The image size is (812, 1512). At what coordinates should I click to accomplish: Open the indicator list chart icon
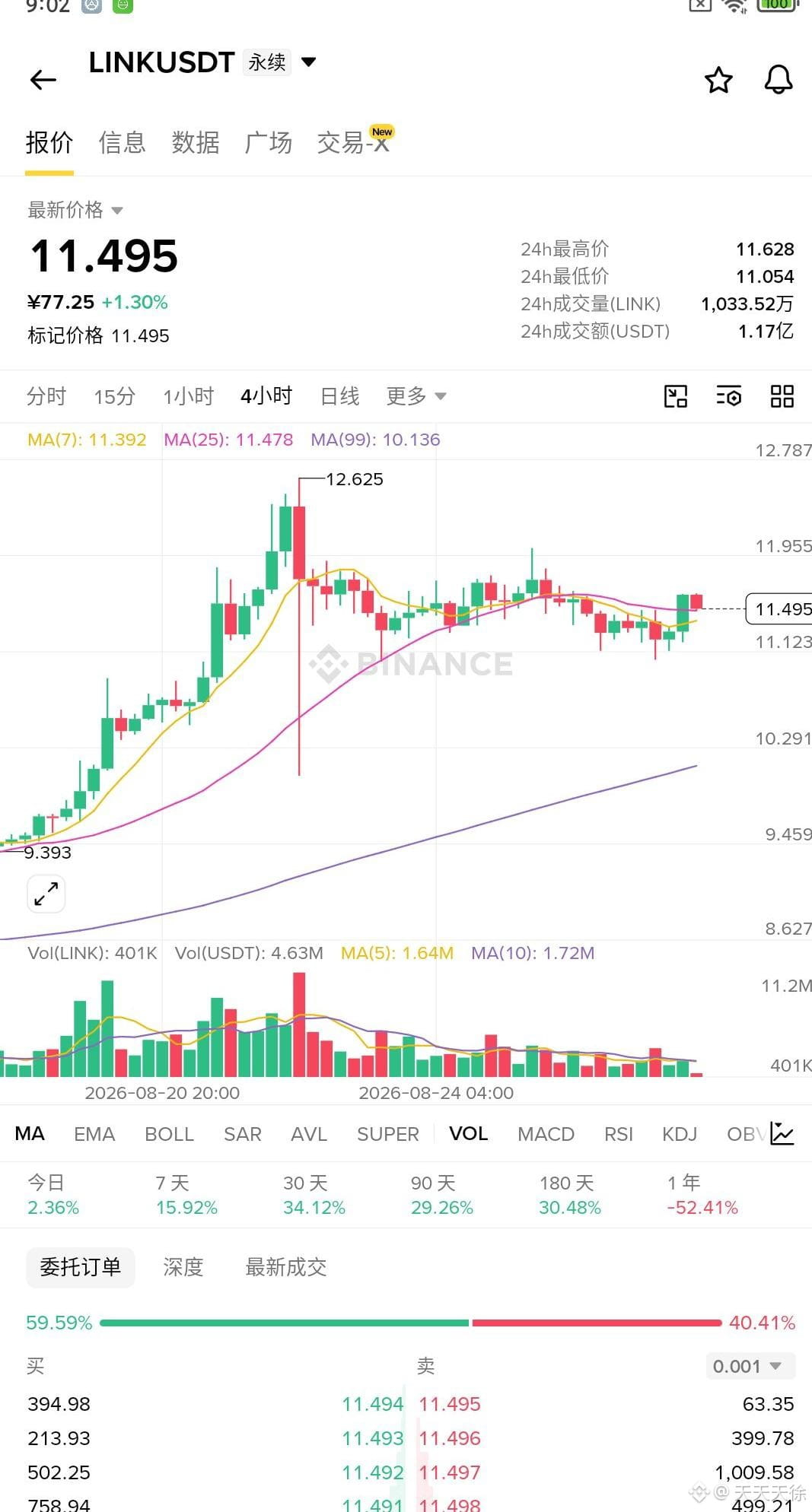(x=782, y=1134)
